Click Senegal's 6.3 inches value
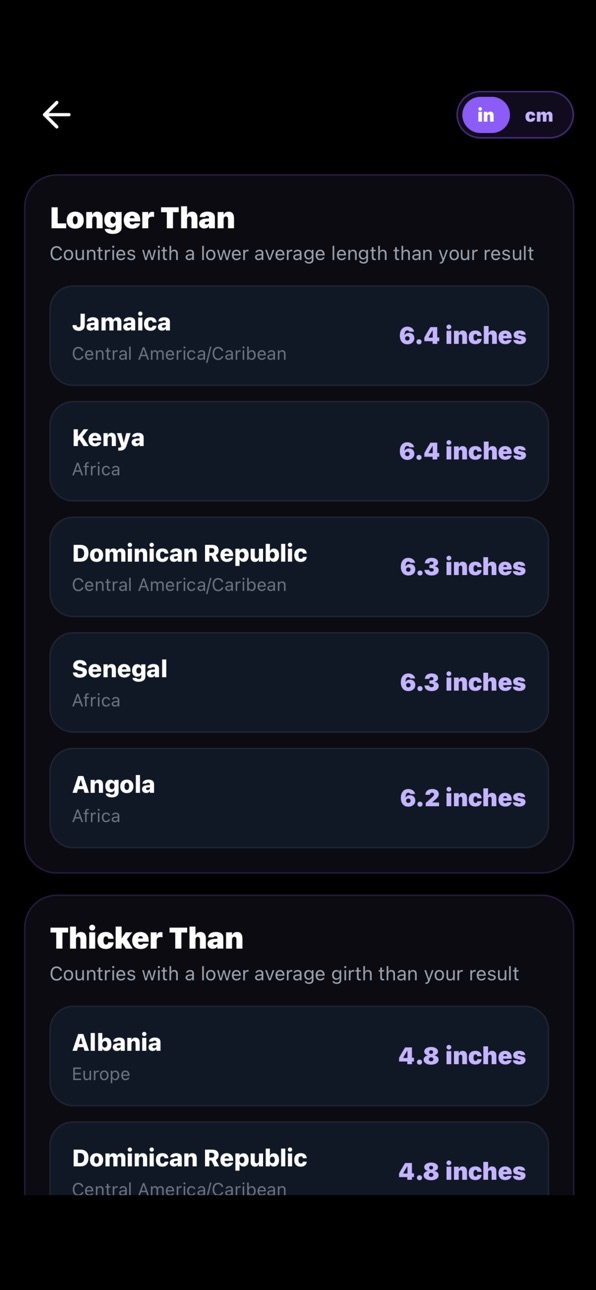 pyautogui.click(x=463, y=682)
